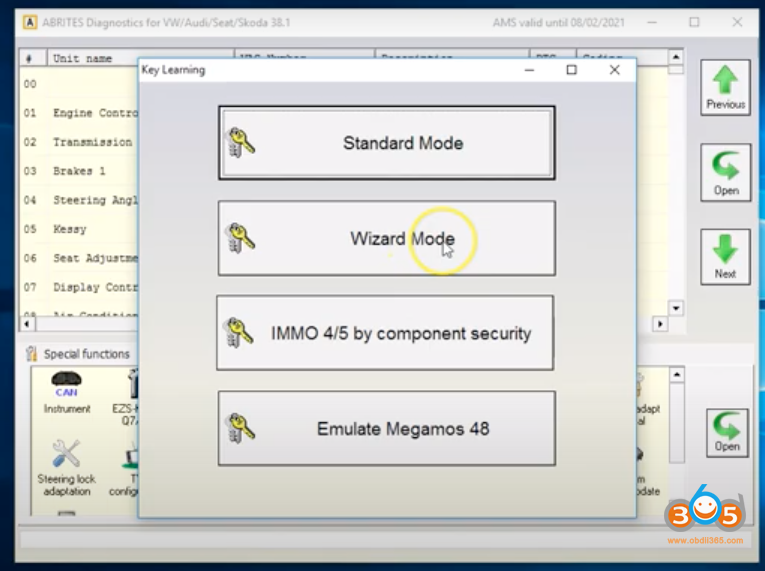The height and width of the screenshot is (571, 765).
Task: Click key icon on Standard Mode button
Action: click(241, 143)
